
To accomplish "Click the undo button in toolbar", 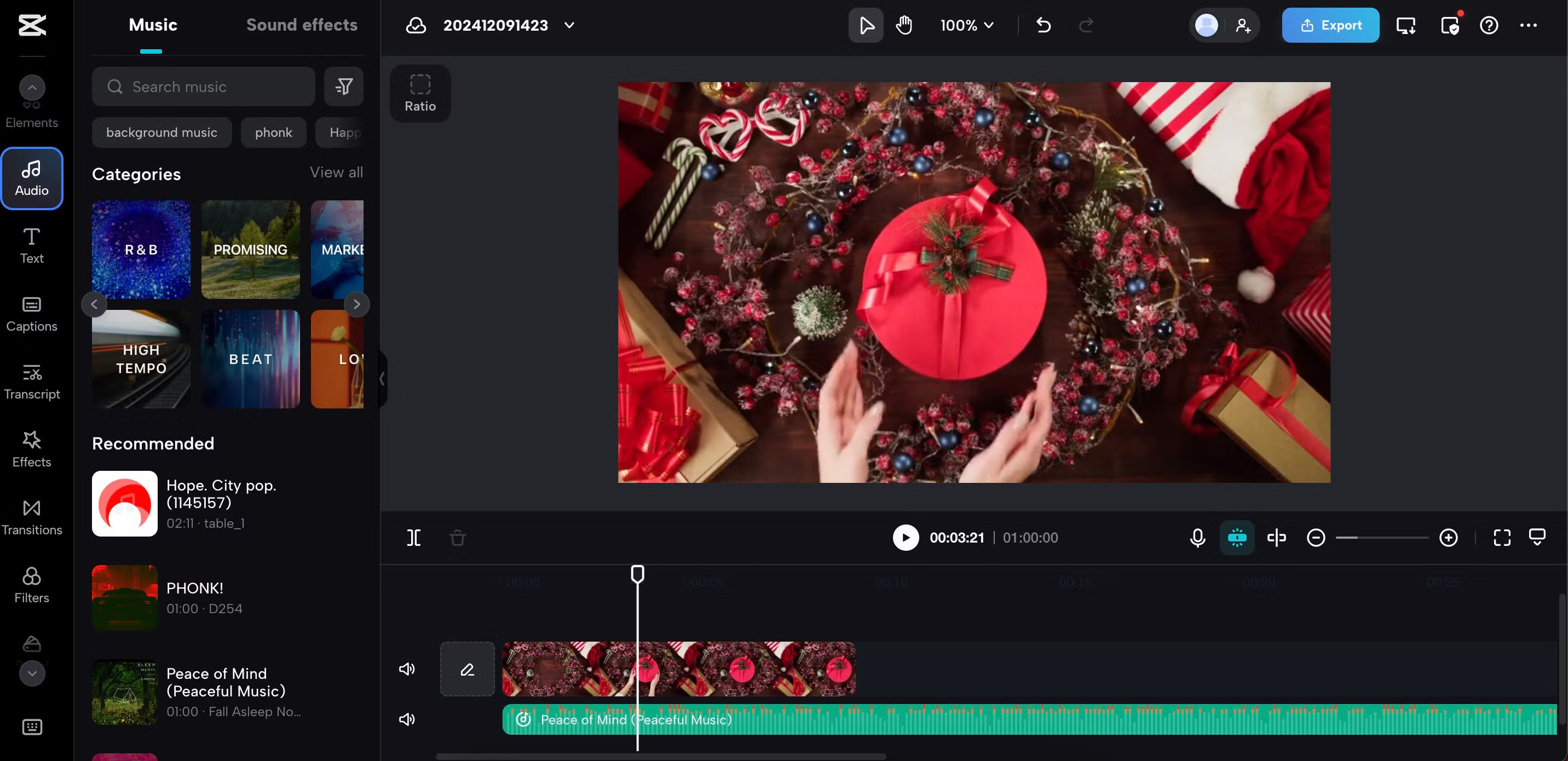I will (1043, 24).
